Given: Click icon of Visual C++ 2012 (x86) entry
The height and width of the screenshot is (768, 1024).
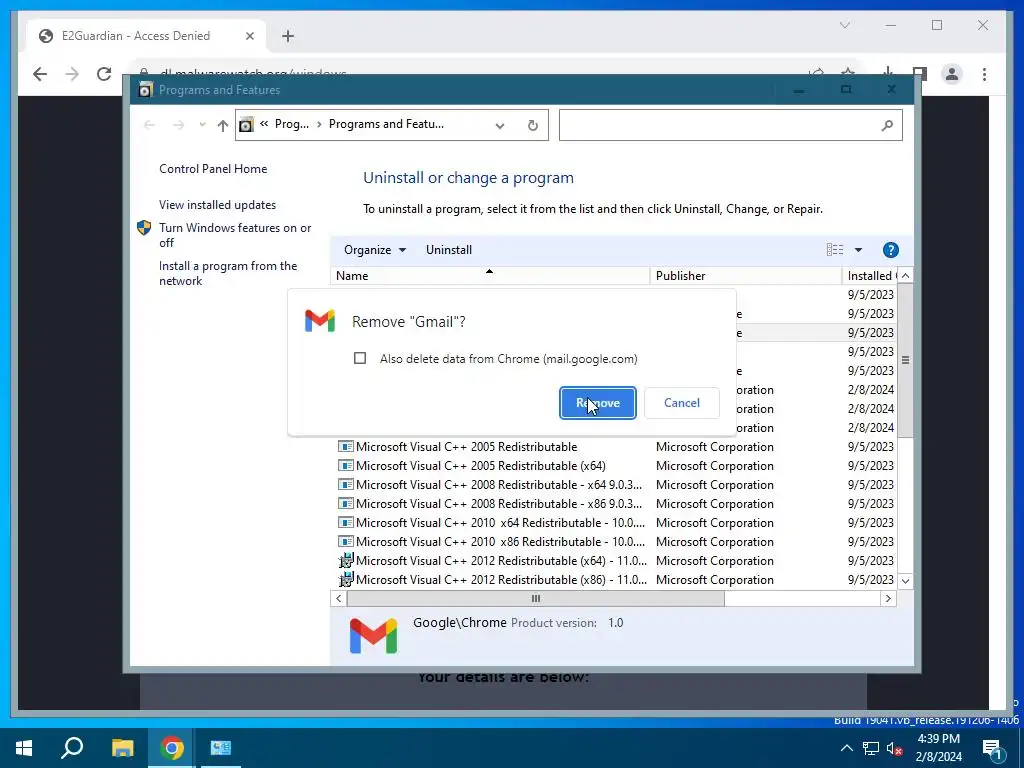Looking at the screenshot, I should tap(345, 579).
